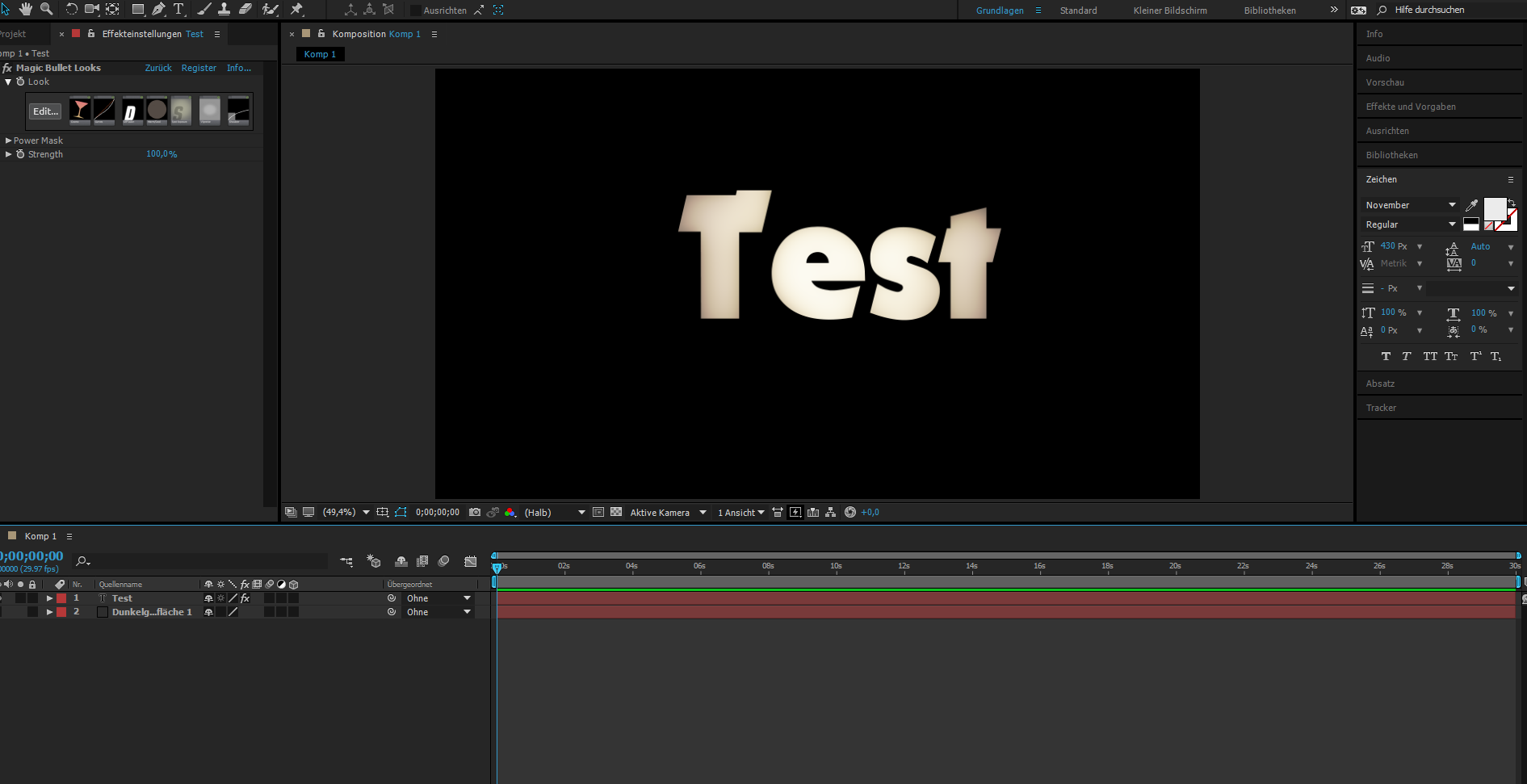Click the Info... link

tap(238, 68)
